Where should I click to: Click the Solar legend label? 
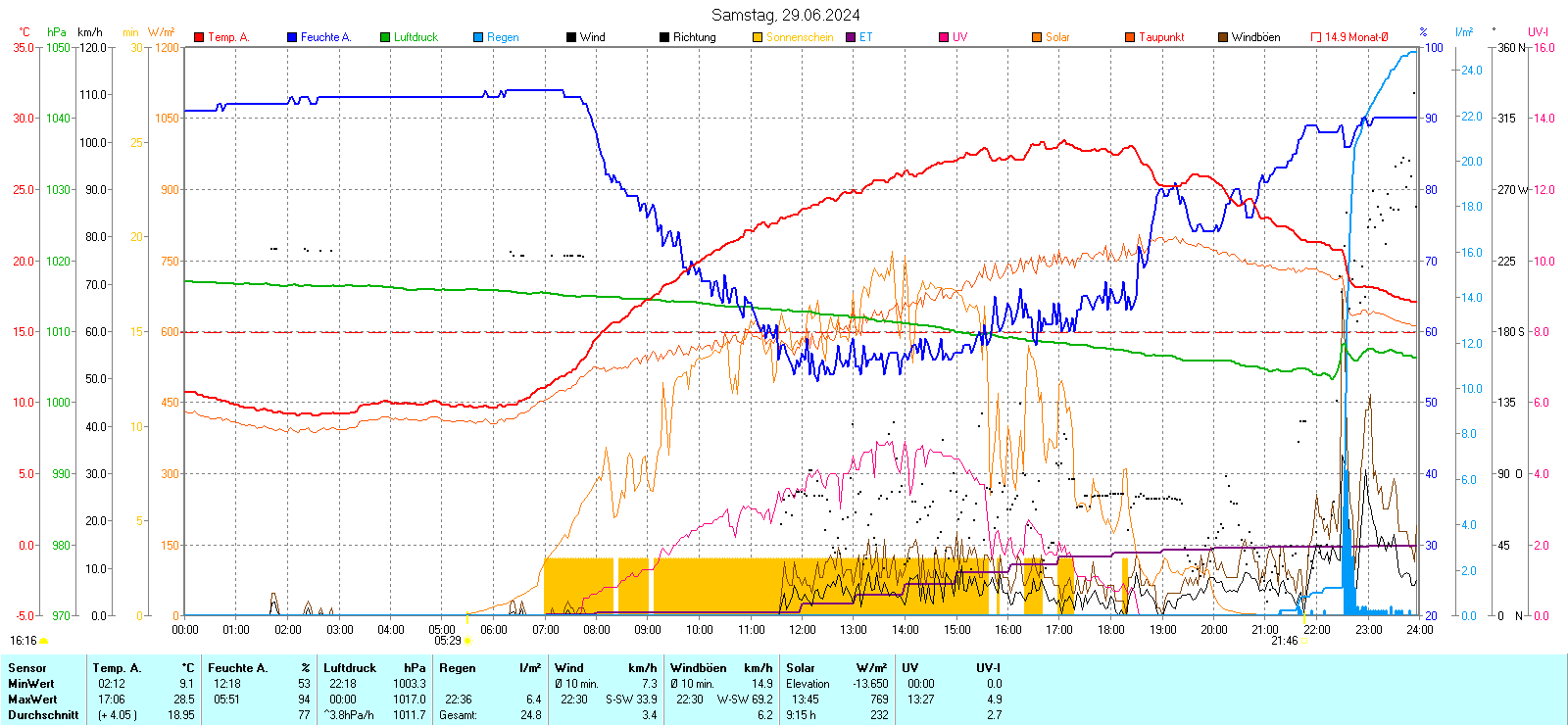(1057, 37)
